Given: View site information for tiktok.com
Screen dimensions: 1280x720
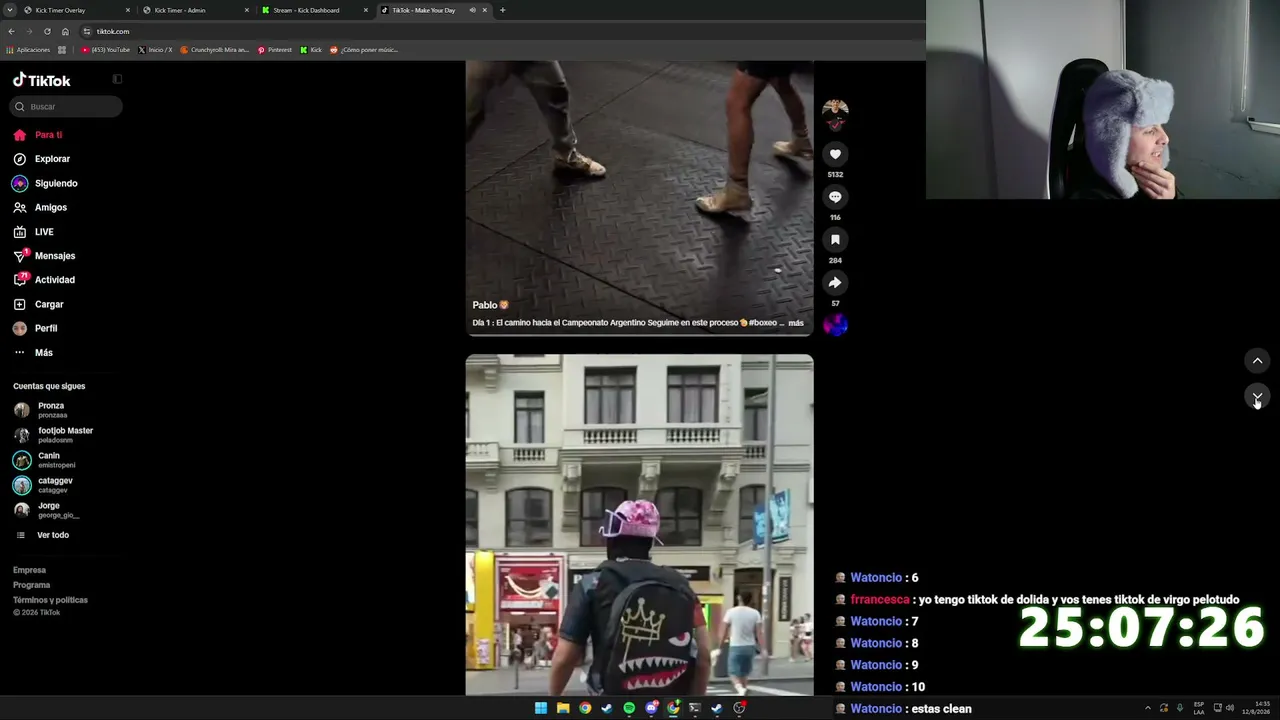Looking at the screenshot, I should coord(87,31).
